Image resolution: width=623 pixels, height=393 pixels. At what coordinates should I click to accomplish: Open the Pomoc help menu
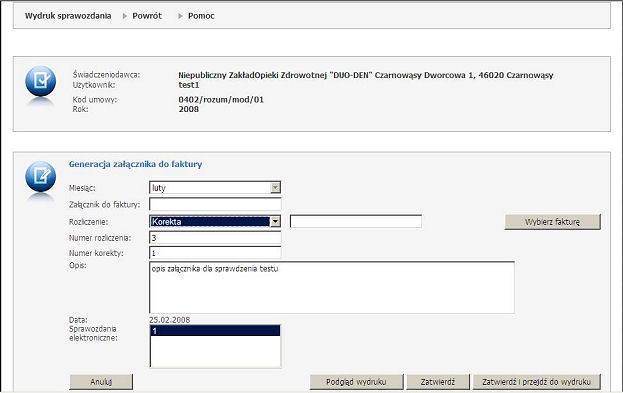click(x=201, y=16)
